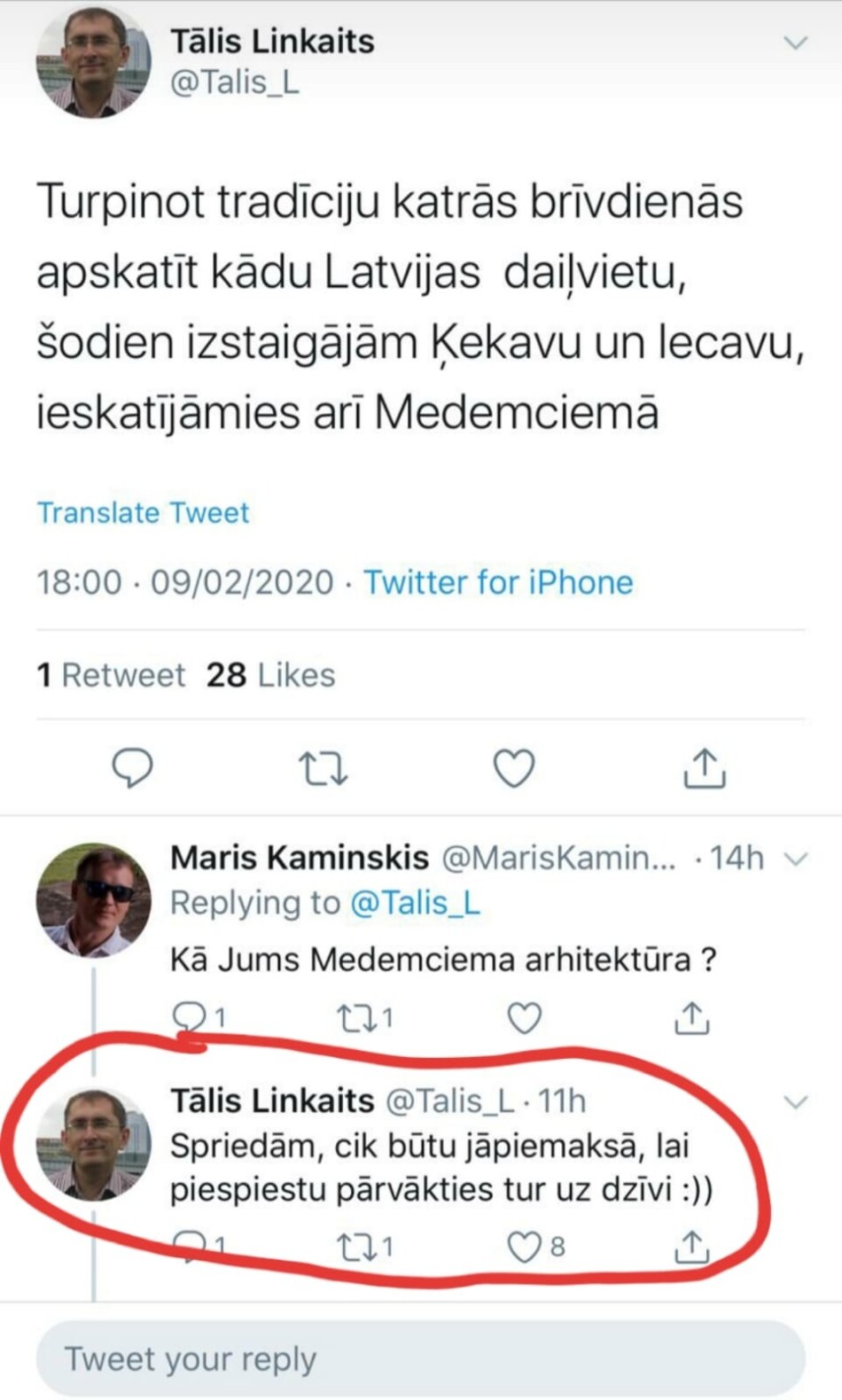Reply to Maris Kaminskis's comment
842x1400 pixels.
click(188, 1016)
